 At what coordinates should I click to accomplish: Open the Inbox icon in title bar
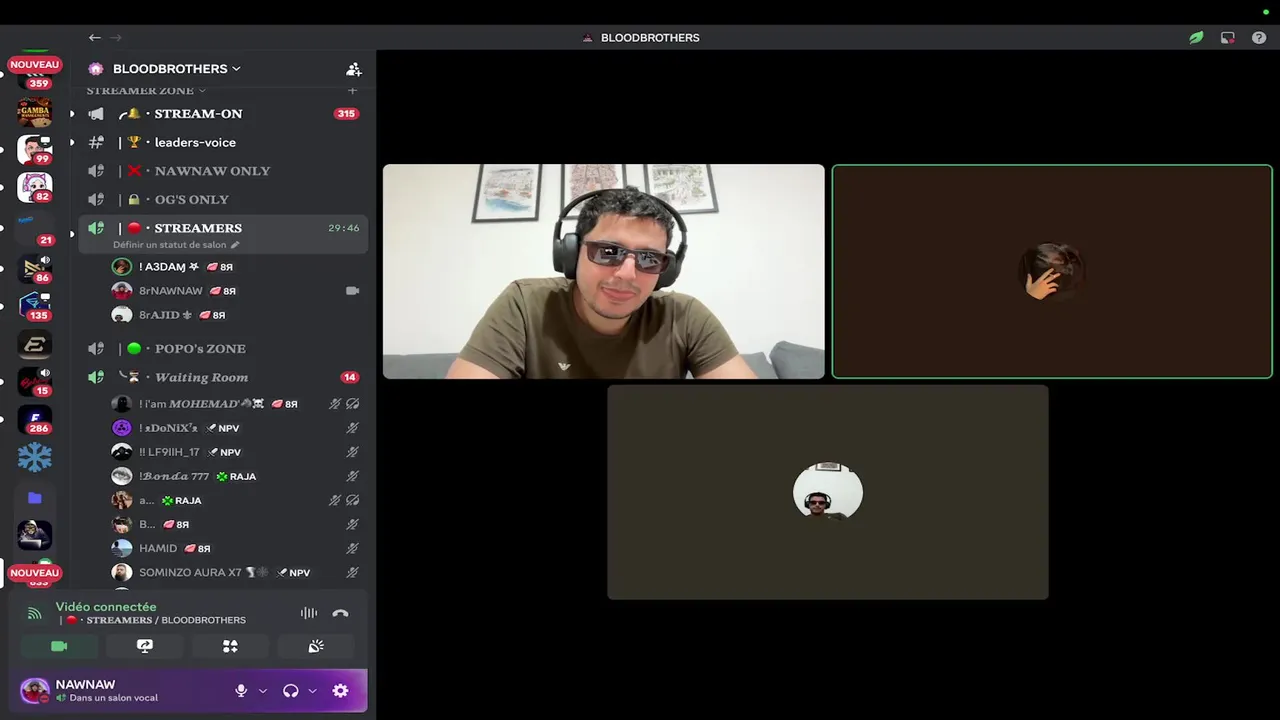1228,38
